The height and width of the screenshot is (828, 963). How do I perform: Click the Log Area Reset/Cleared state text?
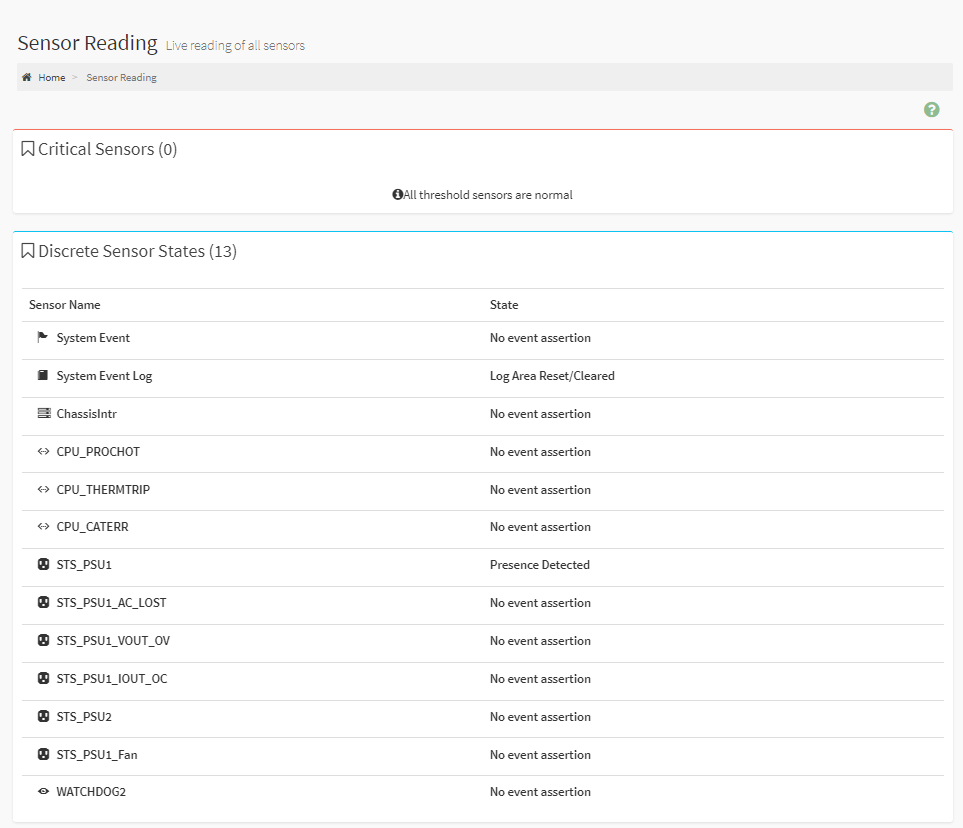(x=552, y=376)
